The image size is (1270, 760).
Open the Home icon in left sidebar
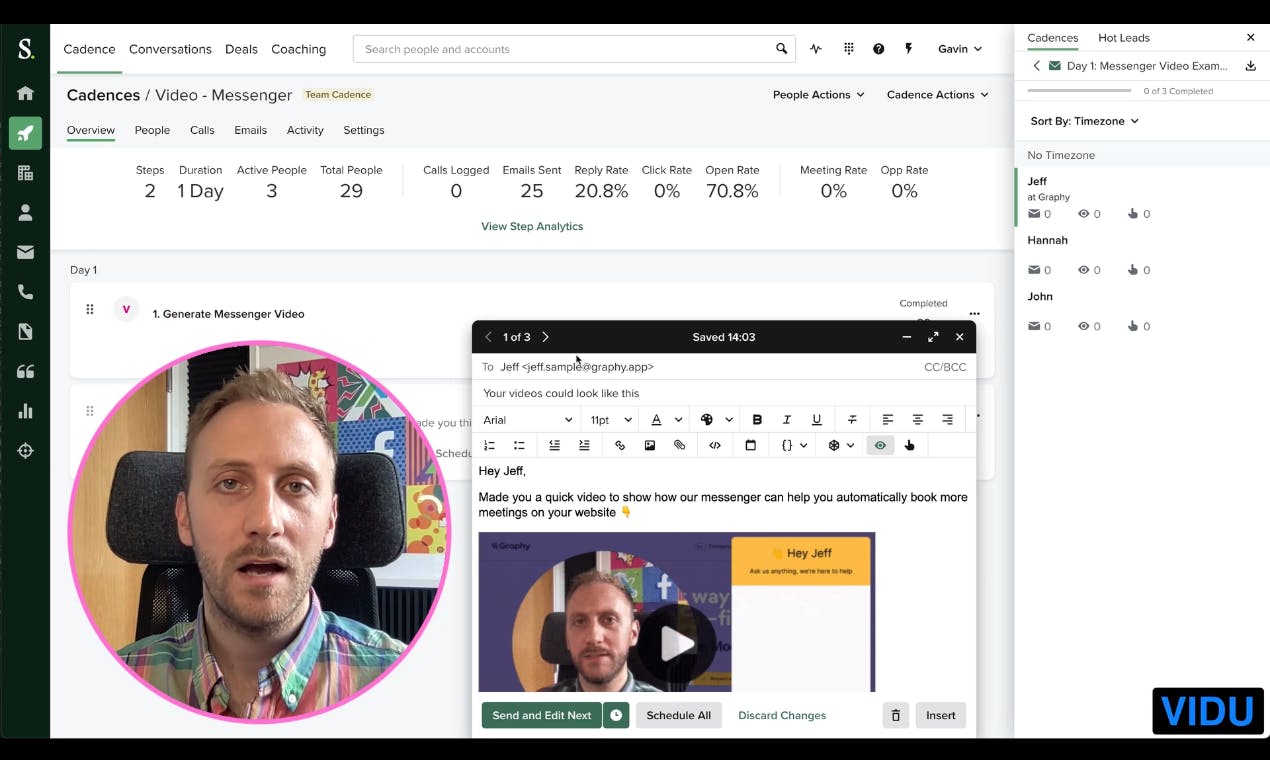pos(25,93)
